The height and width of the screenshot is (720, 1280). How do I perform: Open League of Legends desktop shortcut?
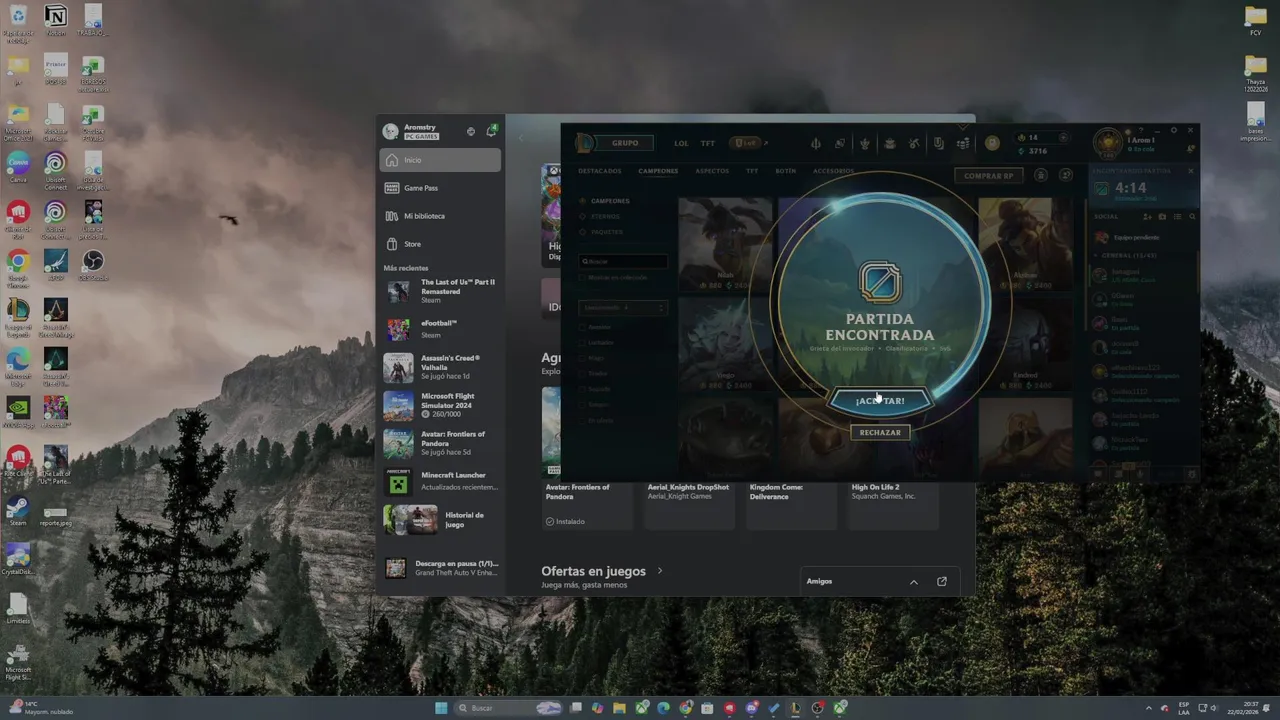pyautogui.click(x=18, y=315)
